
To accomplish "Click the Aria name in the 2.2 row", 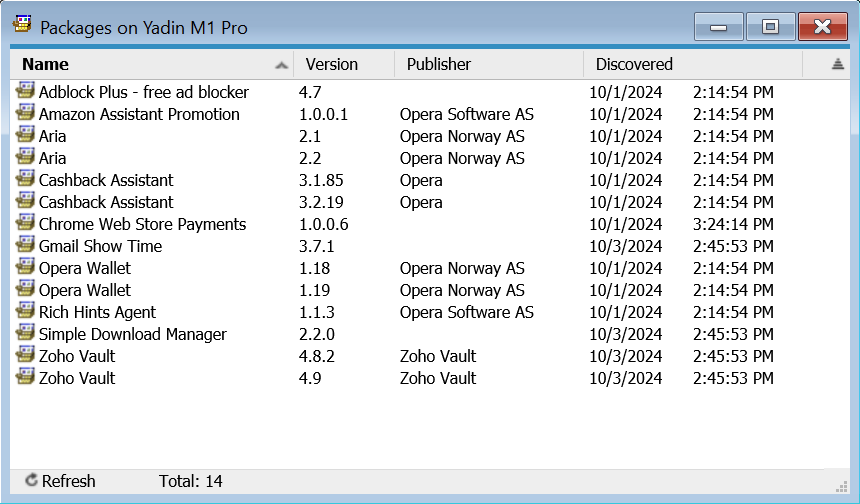I will [x=52, y=158].
